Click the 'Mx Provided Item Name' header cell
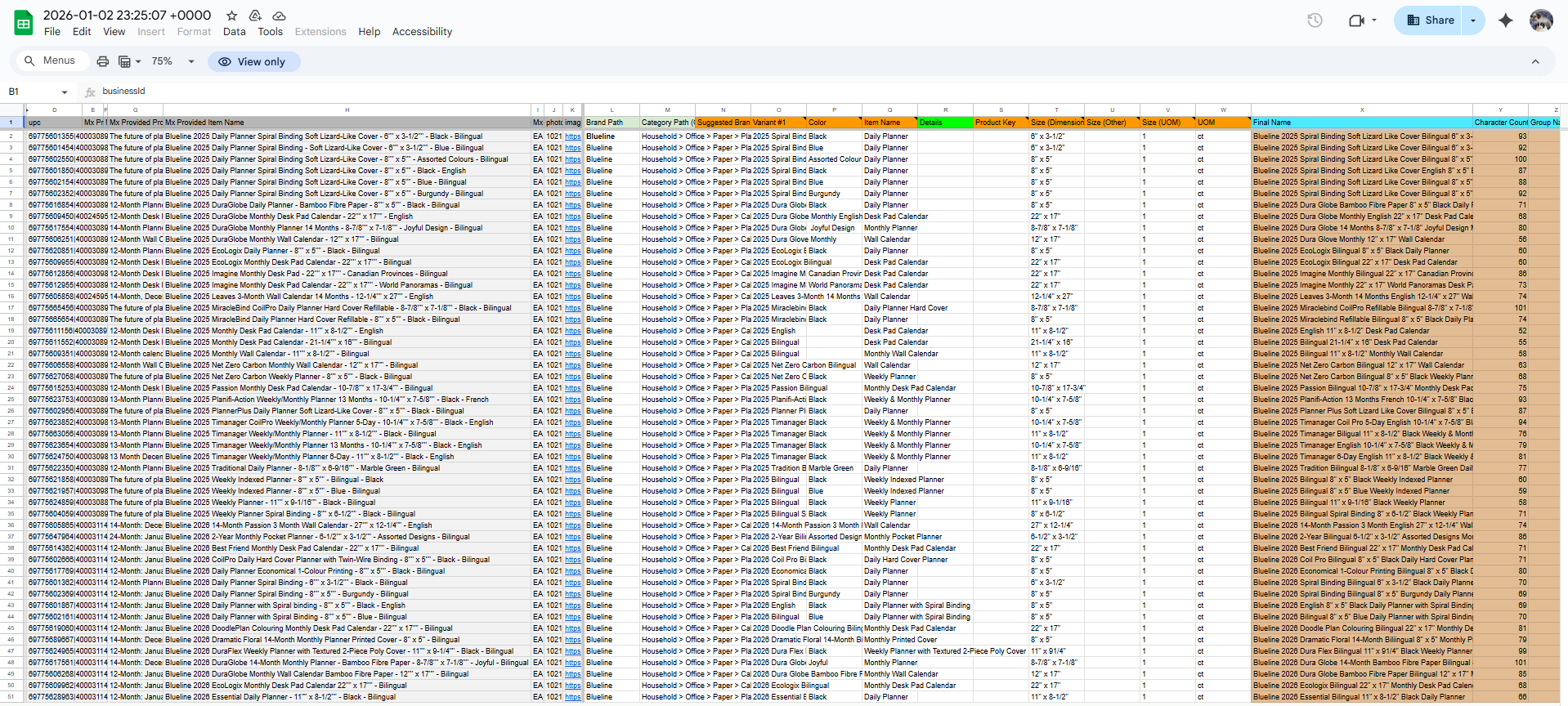This screenshot has height=706, width=1568. (347, 123)
